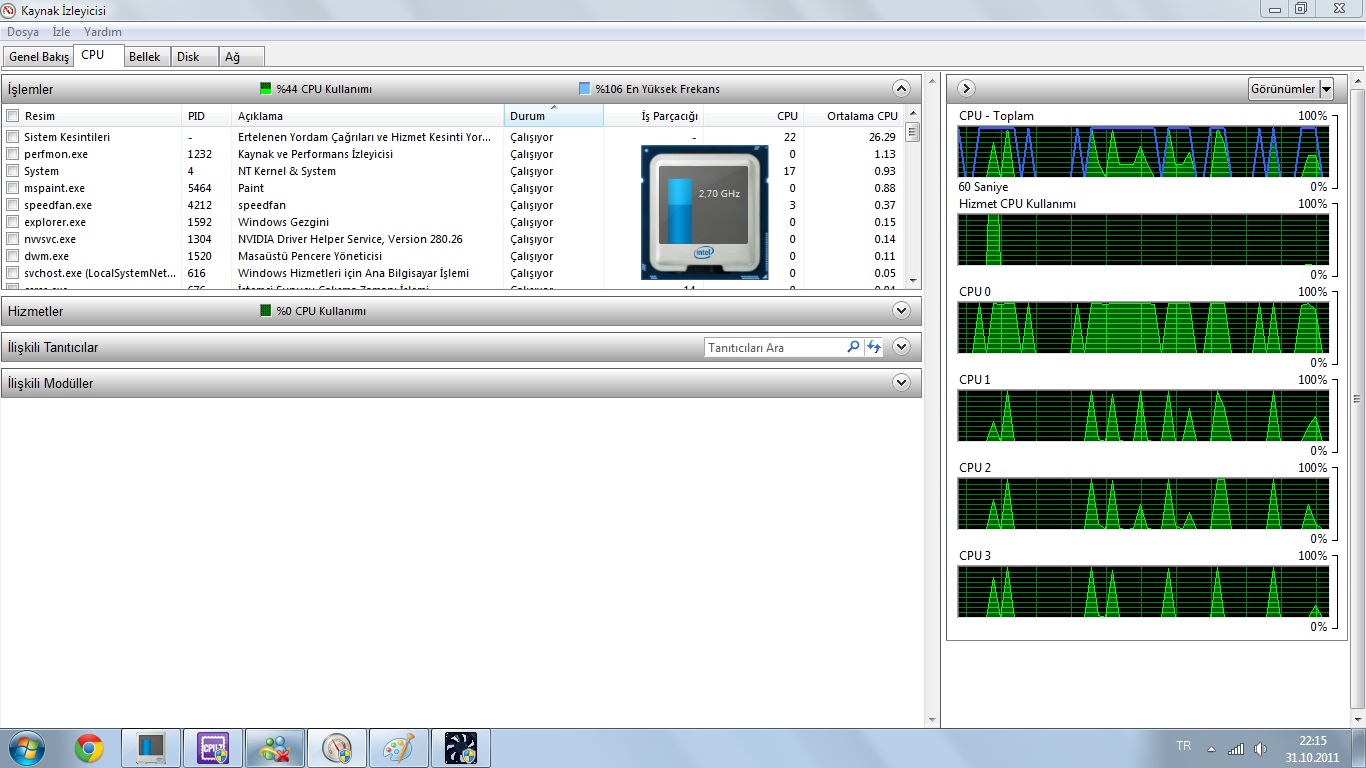This screenshot has width=1366, height=768.
Task: Select the svchost.exe (LocalSystemNet... row
Action: coord(454,273)
